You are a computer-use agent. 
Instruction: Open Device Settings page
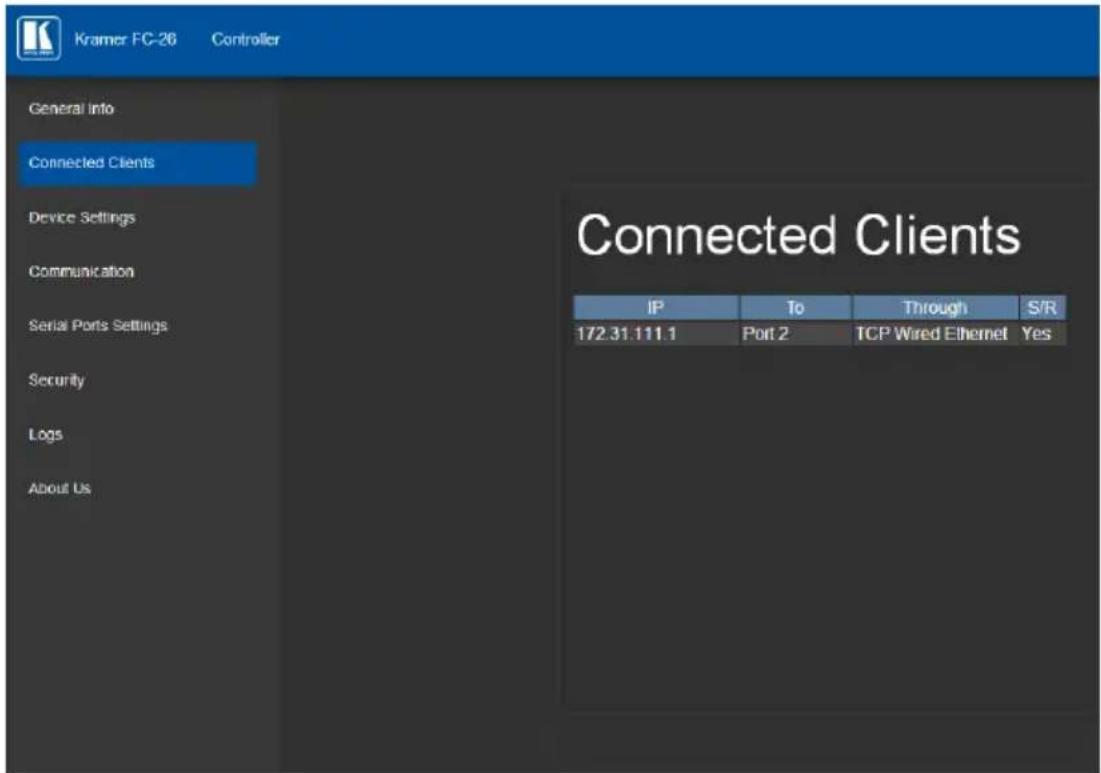tap(82, 218)
